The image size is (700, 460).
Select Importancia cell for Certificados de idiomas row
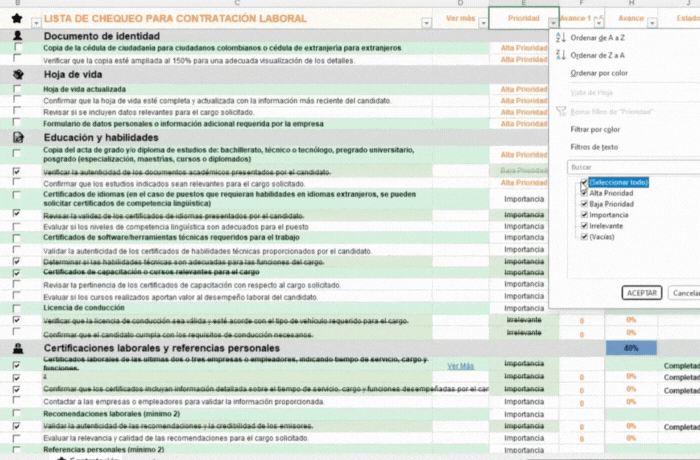click(524, 199)
